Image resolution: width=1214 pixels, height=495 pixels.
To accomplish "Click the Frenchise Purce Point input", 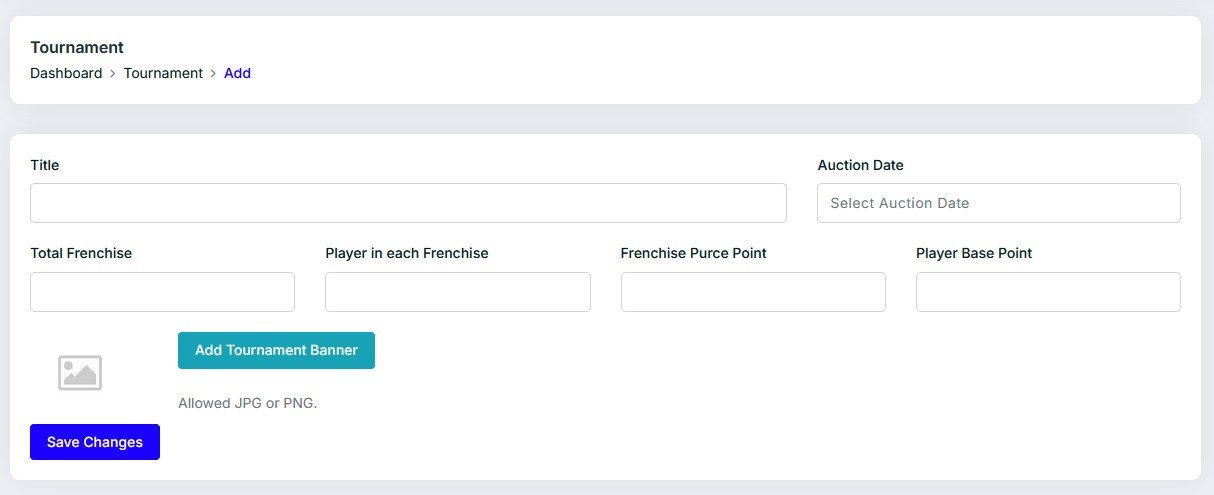I will 753,292.
